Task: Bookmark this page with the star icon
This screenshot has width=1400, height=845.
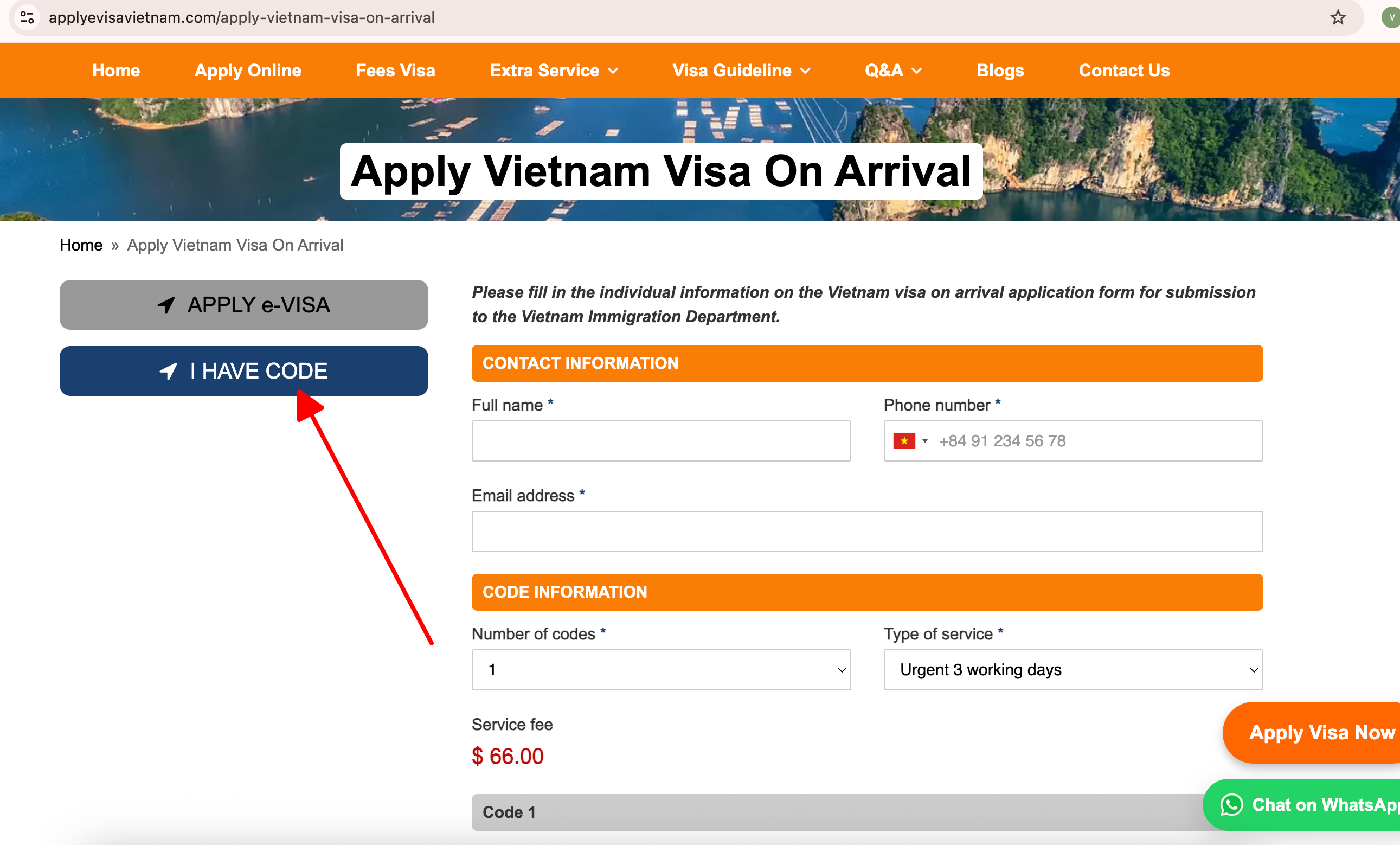Action: tap(1338, 17)
